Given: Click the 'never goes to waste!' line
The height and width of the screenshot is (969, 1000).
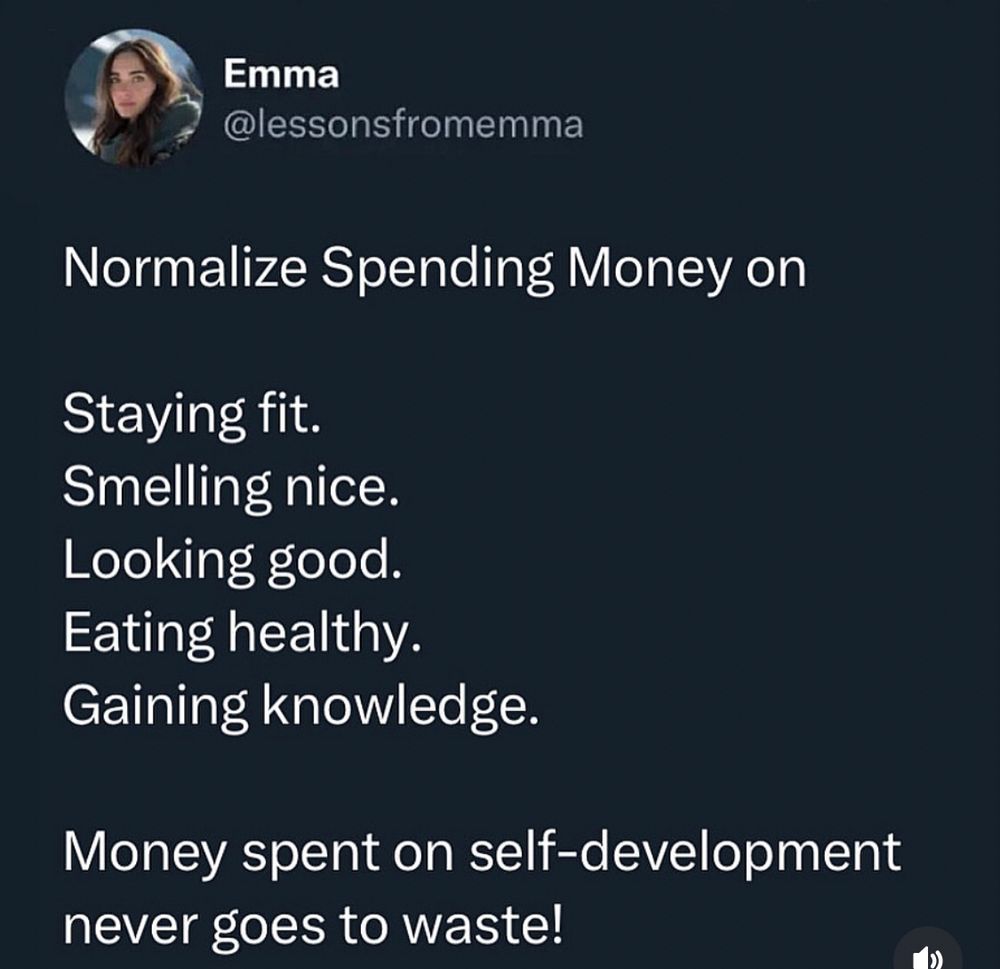Looking at the screenshot, I should coord(314,926).
